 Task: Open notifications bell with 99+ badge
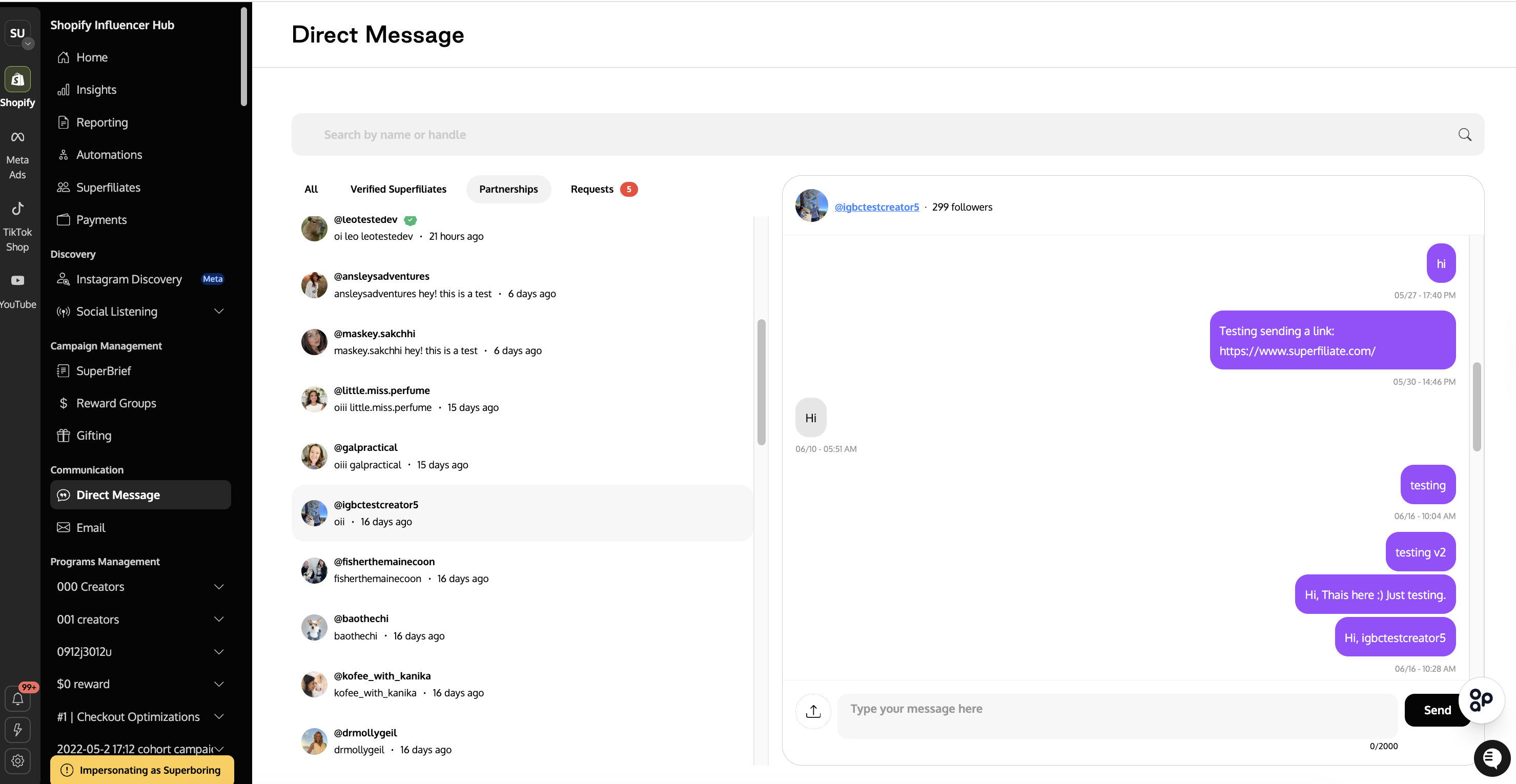pyautogui.click(x=17, y=698)
